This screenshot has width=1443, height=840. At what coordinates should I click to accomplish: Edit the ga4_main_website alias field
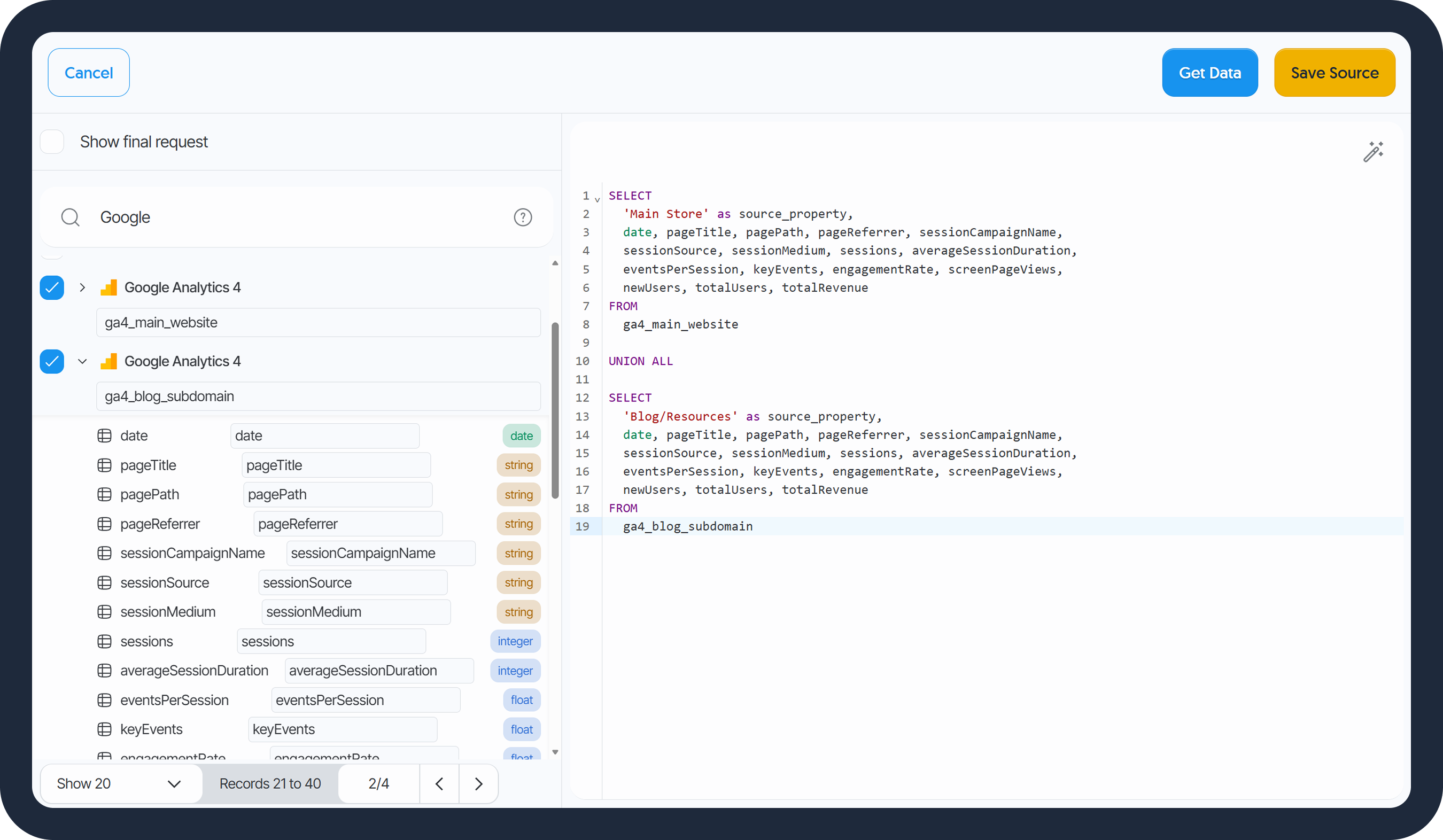coord(319,322)
